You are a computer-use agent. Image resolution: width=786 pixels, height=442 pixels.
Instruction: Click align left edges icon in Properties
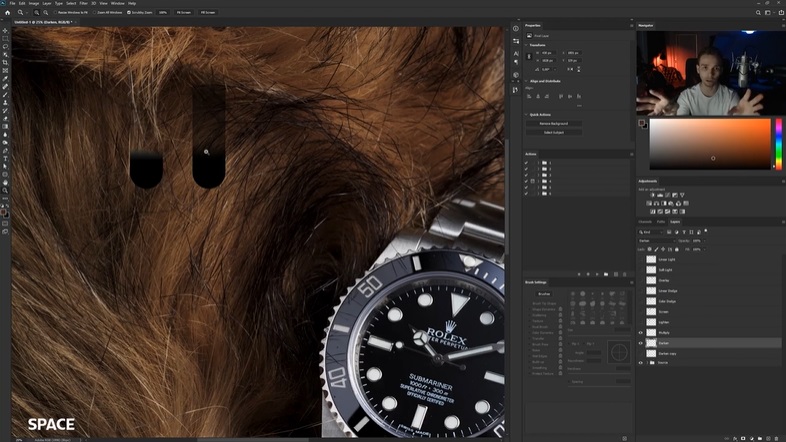click(529, 96)
